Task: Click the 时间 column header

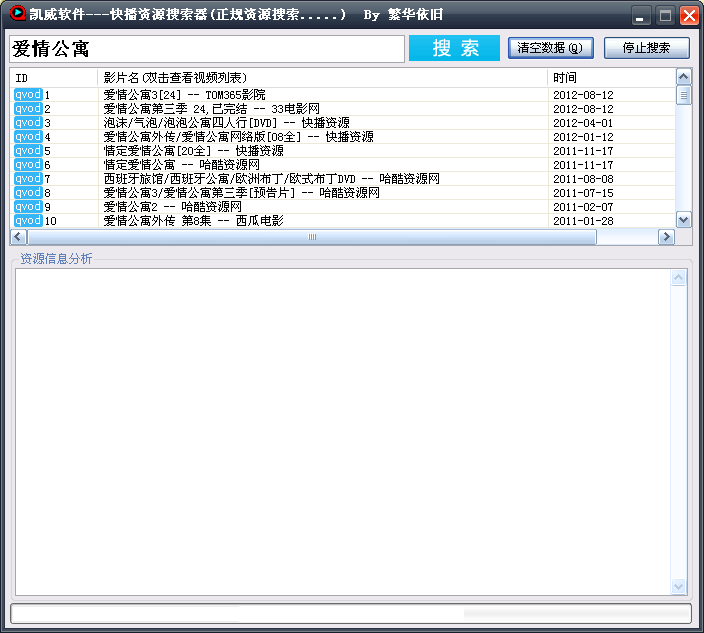Action: point(610,78)
